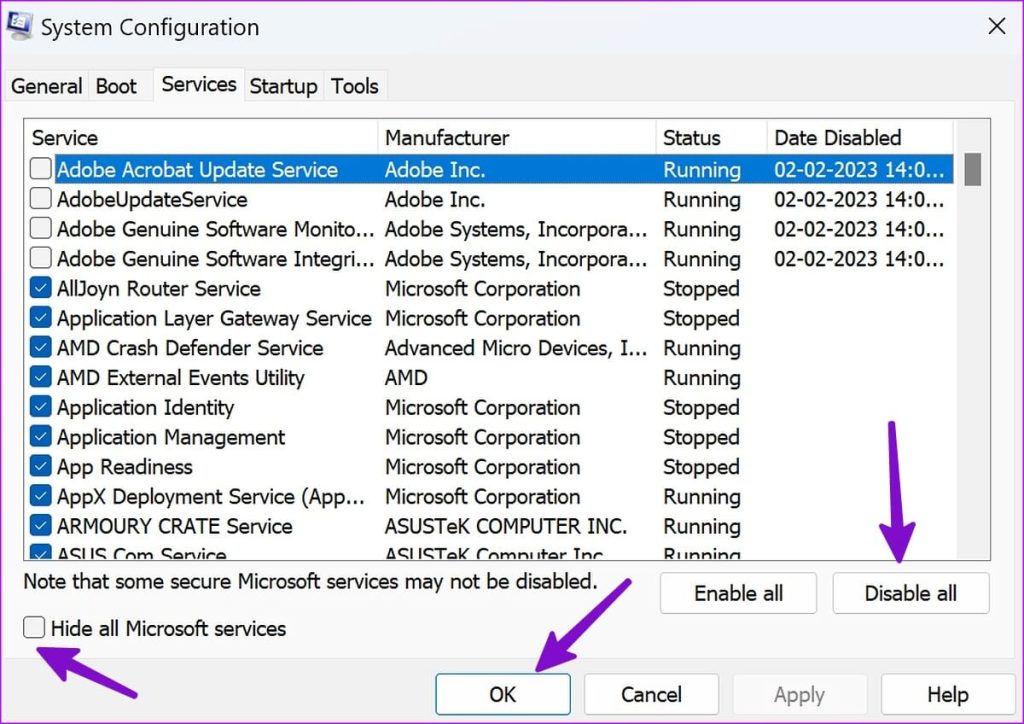Switch to the Tools tab
Viewport: 1024px width, 724px height.
355,86
